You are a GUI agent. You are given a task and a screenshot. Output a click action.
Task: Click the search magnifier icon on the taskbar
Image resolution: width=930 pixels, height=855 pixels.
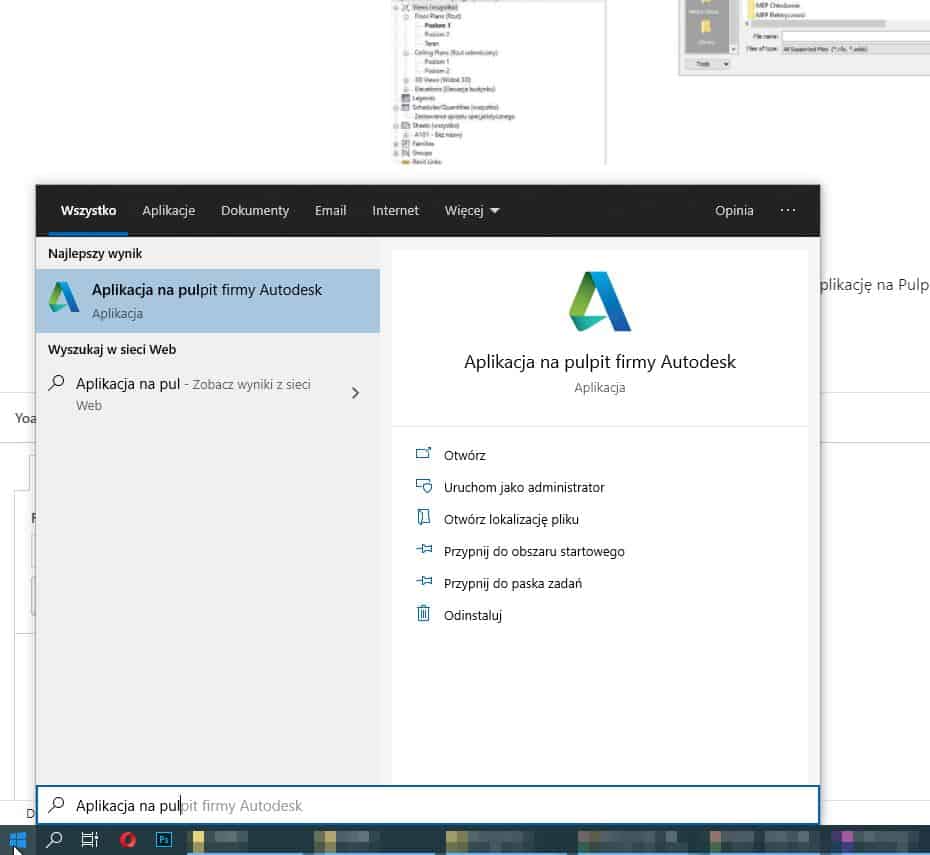point(53,840)
